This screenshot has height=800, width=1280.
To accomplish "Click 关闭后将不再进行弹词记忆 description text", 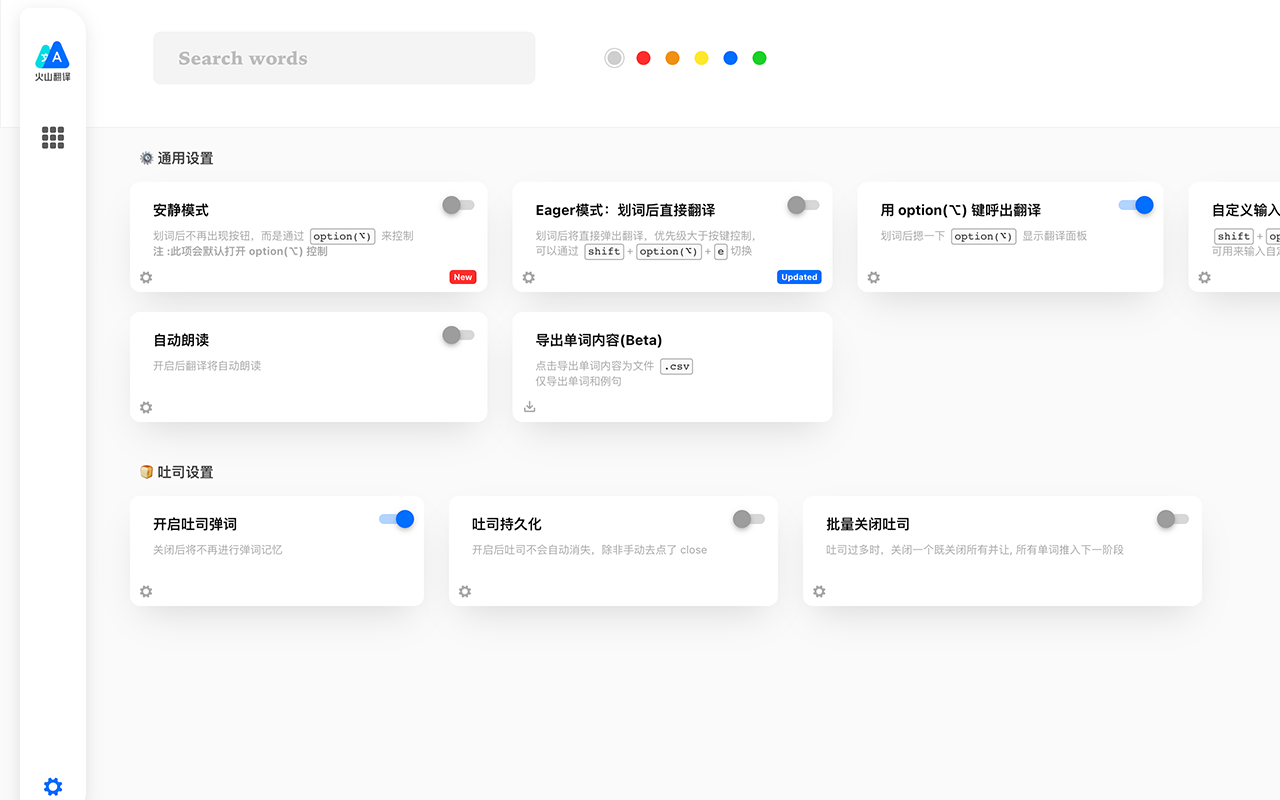I will point(218,550).
